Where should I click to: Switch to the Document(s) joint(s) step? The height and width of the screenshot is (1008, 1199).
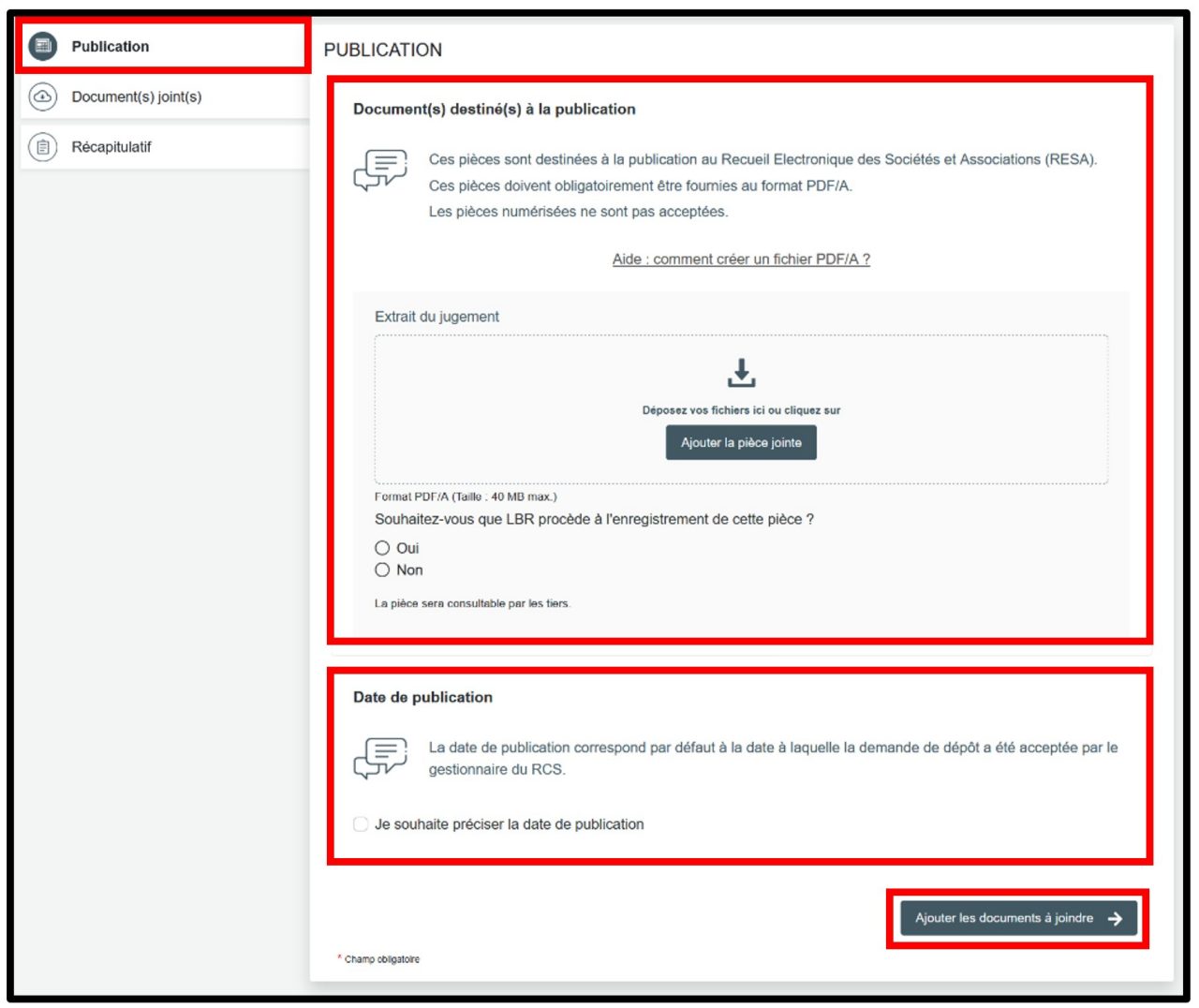pos(137,96)
